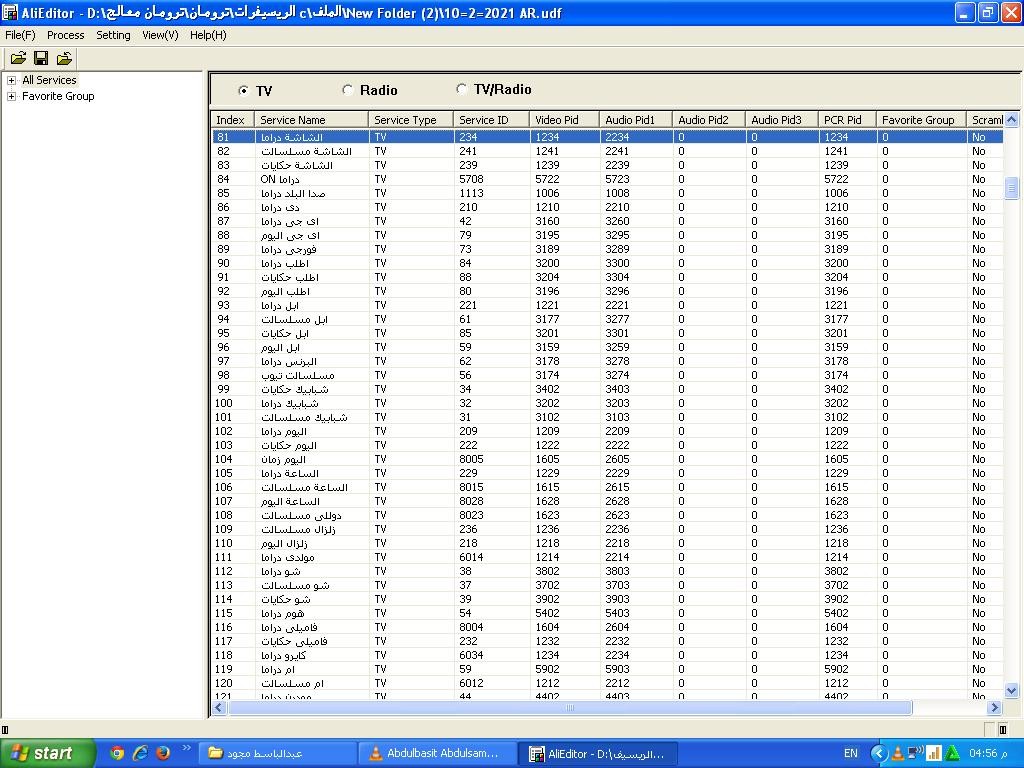Click the horizontal scrollbar of the table
Screen dimensions: 1024x768
[570, 708]
